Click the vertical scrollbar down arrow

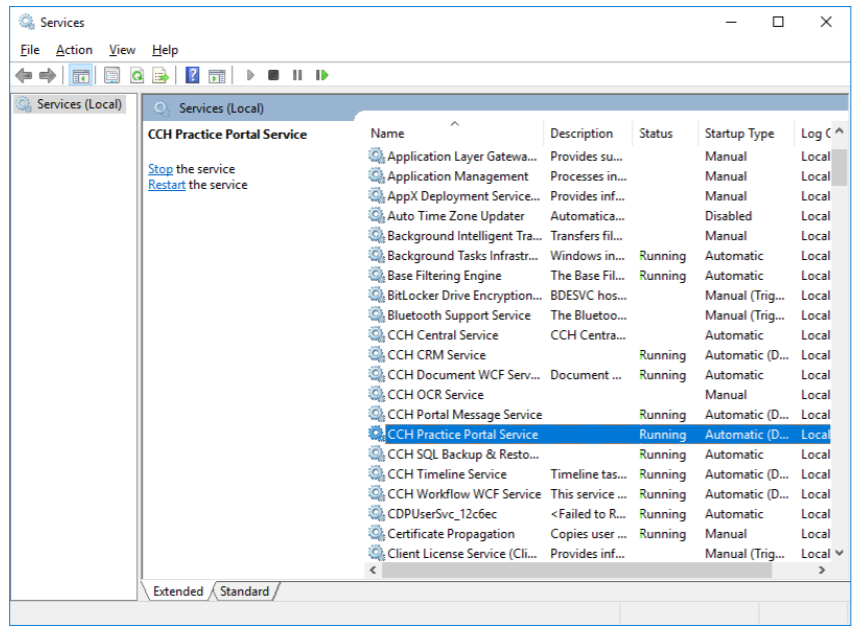pos(840,554)
